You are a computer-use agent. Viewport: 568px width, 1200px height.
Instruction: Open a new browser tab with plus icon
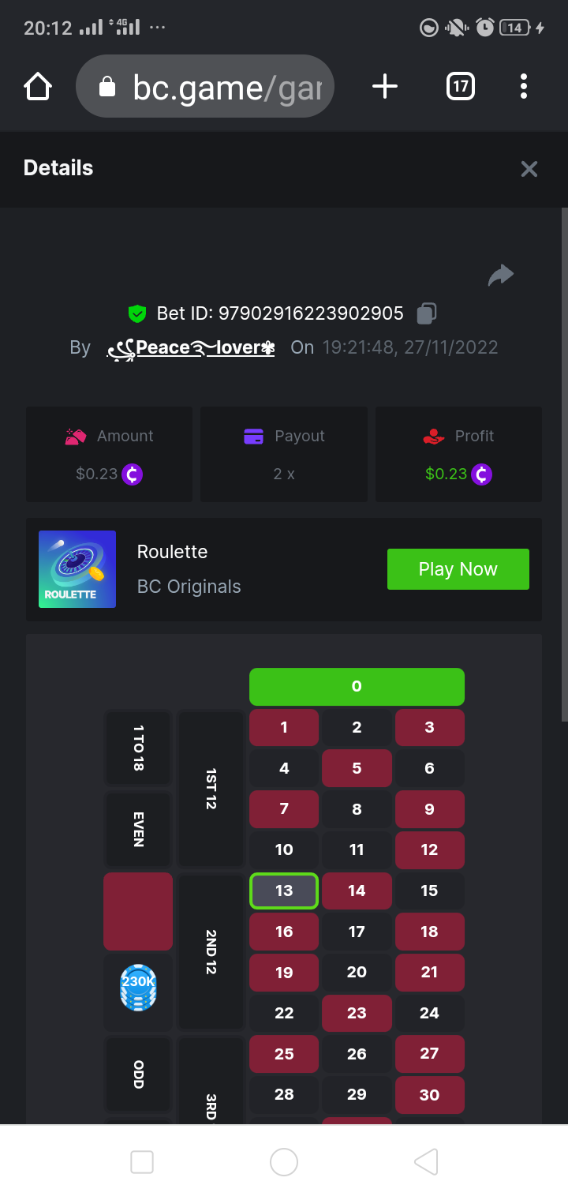(x=385, y=87)
